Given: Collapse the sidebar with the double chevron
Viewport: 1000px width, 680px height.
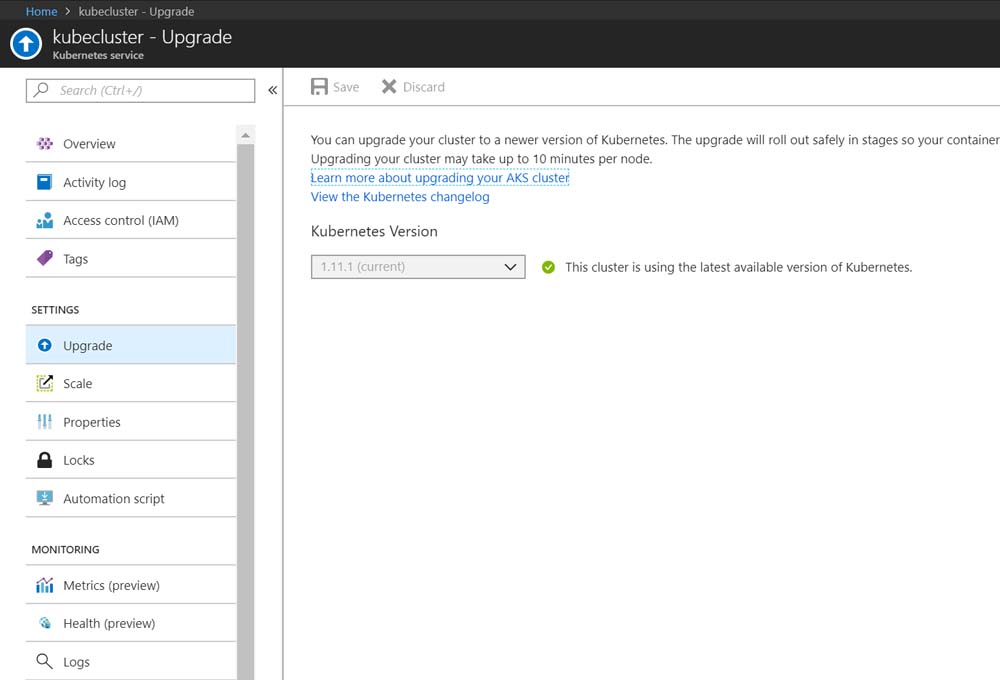Looking at the screenshot, I should 272,90.
